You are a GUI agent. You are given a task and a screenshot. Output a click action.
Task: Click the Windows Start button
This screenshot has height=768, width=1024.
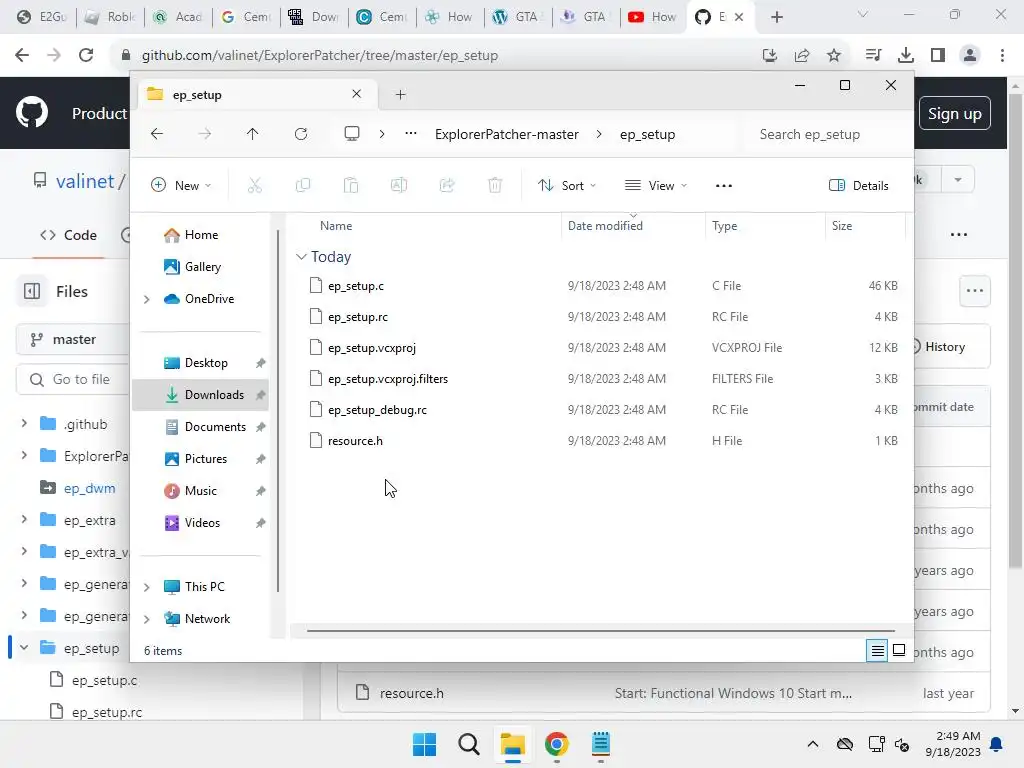(424, 744)
